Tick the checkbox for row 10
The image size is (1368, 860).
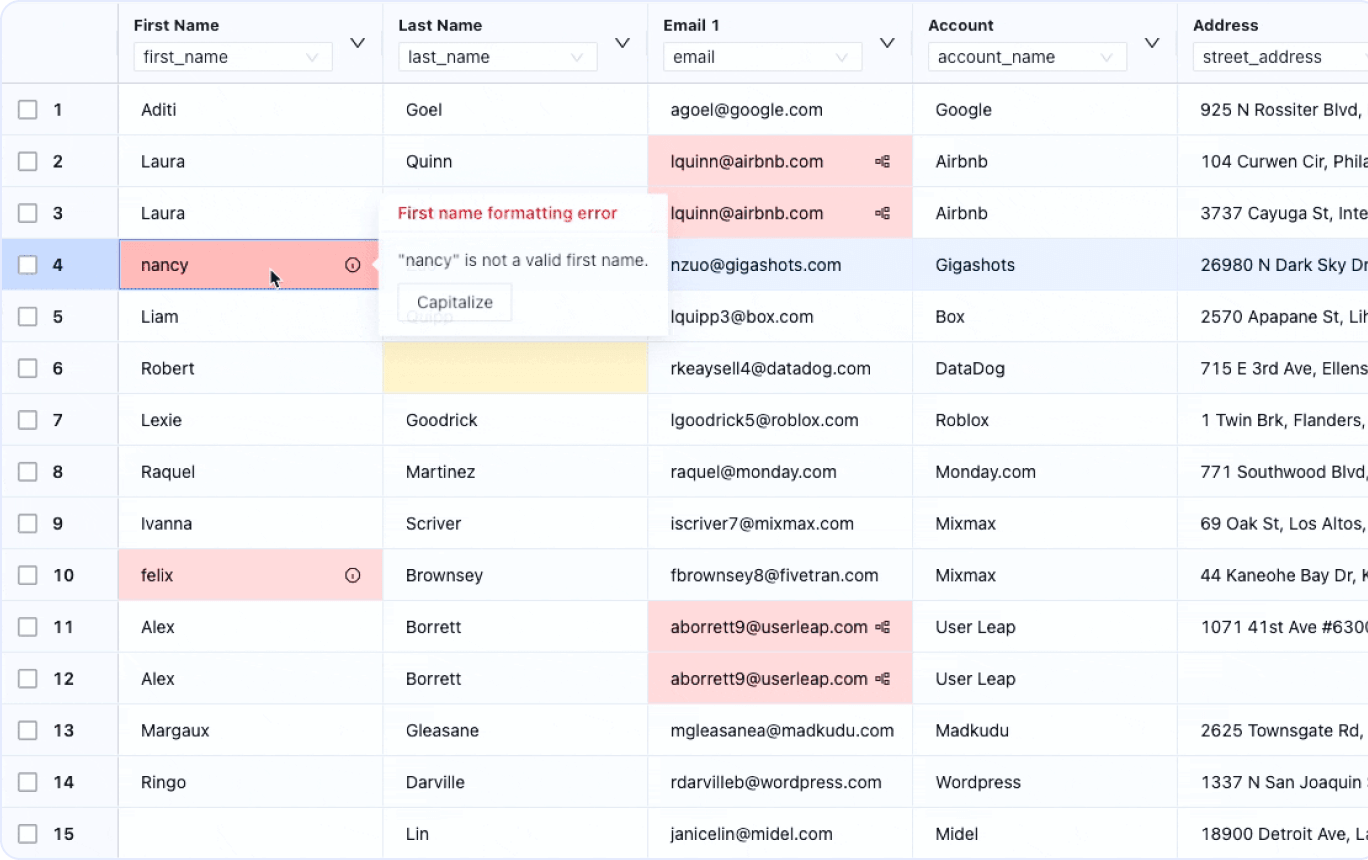[x=27, y=575]
